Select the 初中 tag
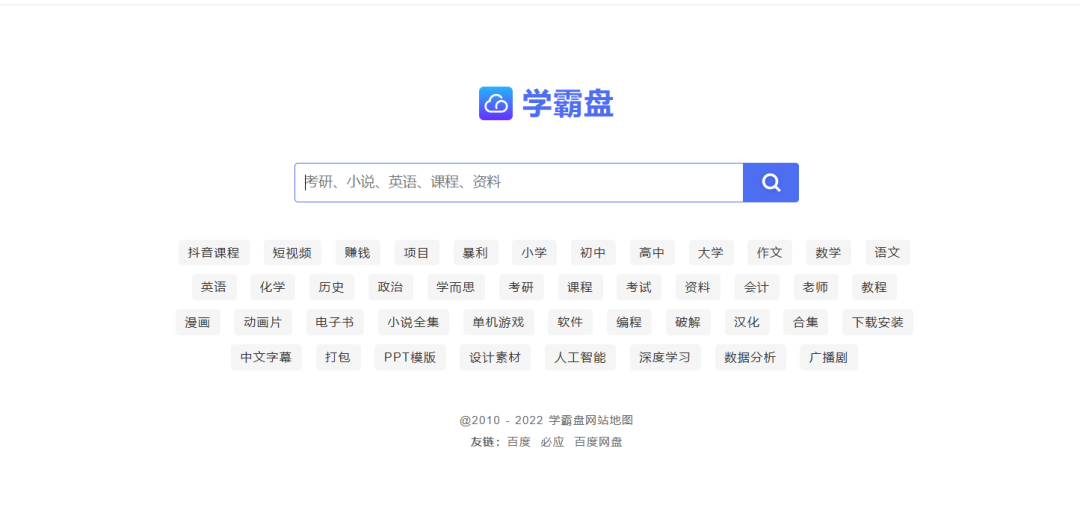1080x513 pixels. pos(593,253)
